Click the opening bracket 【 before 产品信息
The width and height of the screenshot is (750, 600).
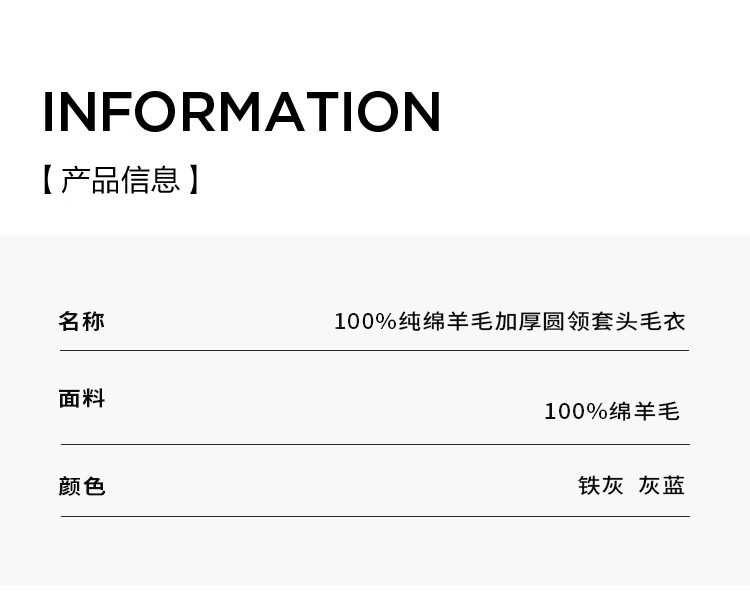click(x=47, y=181)
